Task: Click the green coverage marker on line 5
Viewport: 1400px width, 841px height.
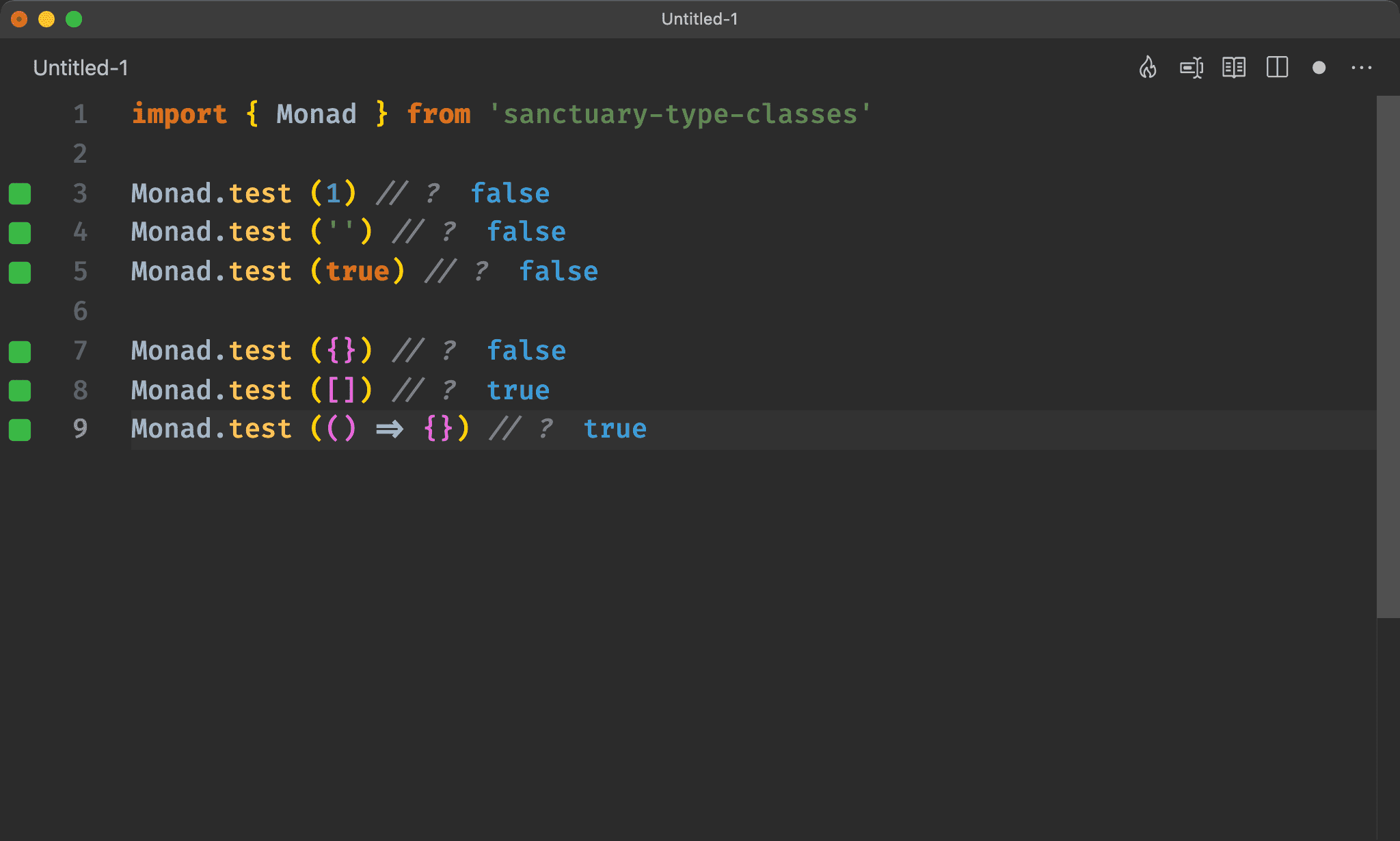Action: click(x=20, y=272)
